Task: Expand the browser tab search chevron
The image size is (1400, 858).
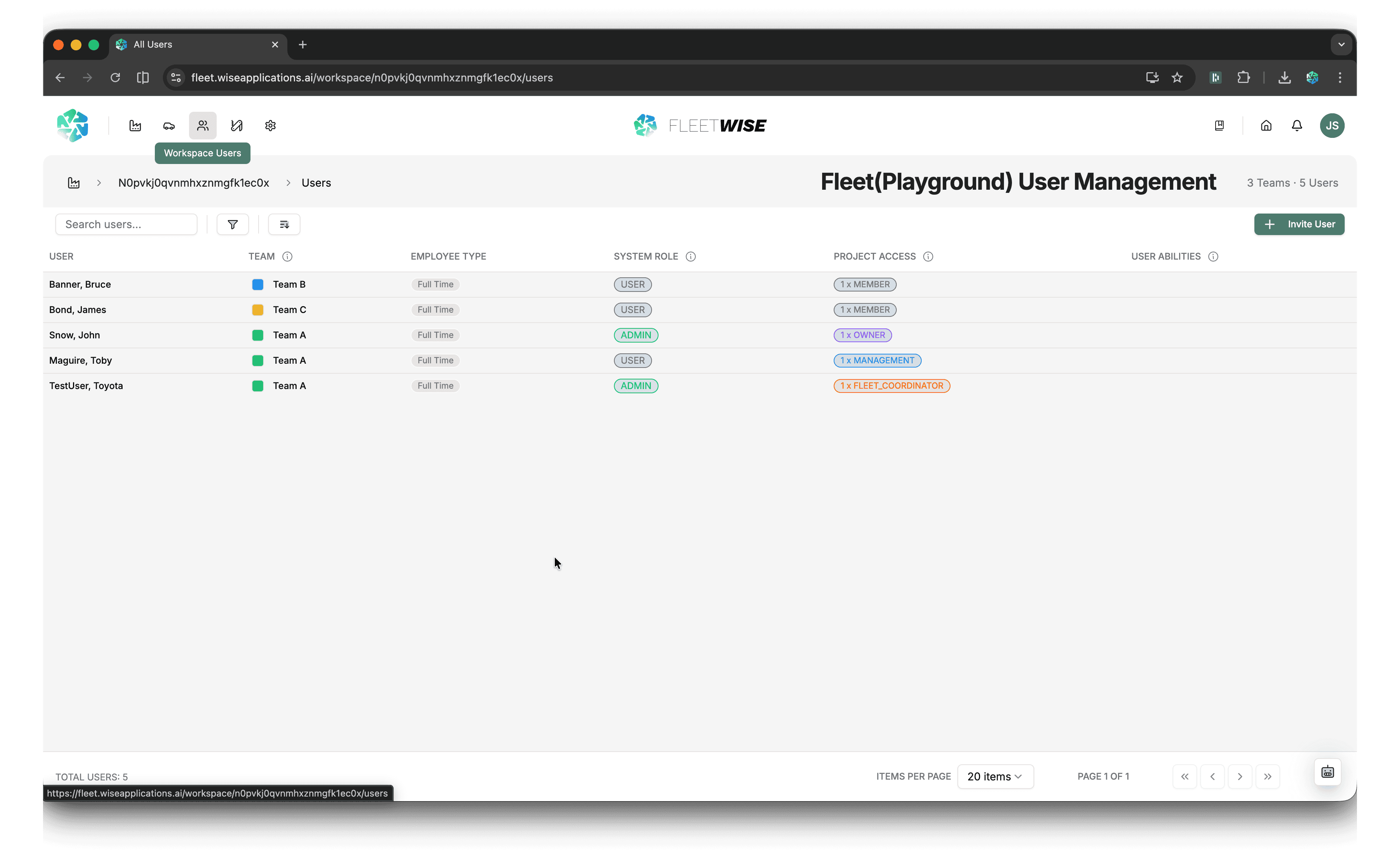Action: pyautogui.click(x=1342, y=44)
